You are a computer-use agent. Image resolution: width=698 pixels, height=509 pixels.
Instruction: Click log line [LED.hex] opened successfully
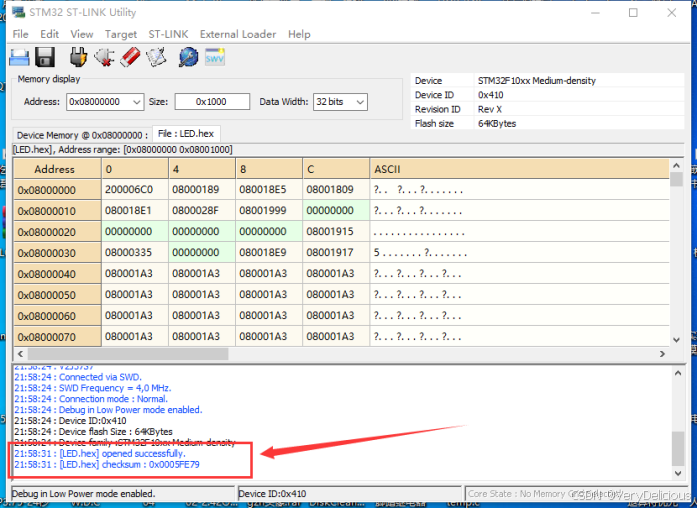(100, 454)
